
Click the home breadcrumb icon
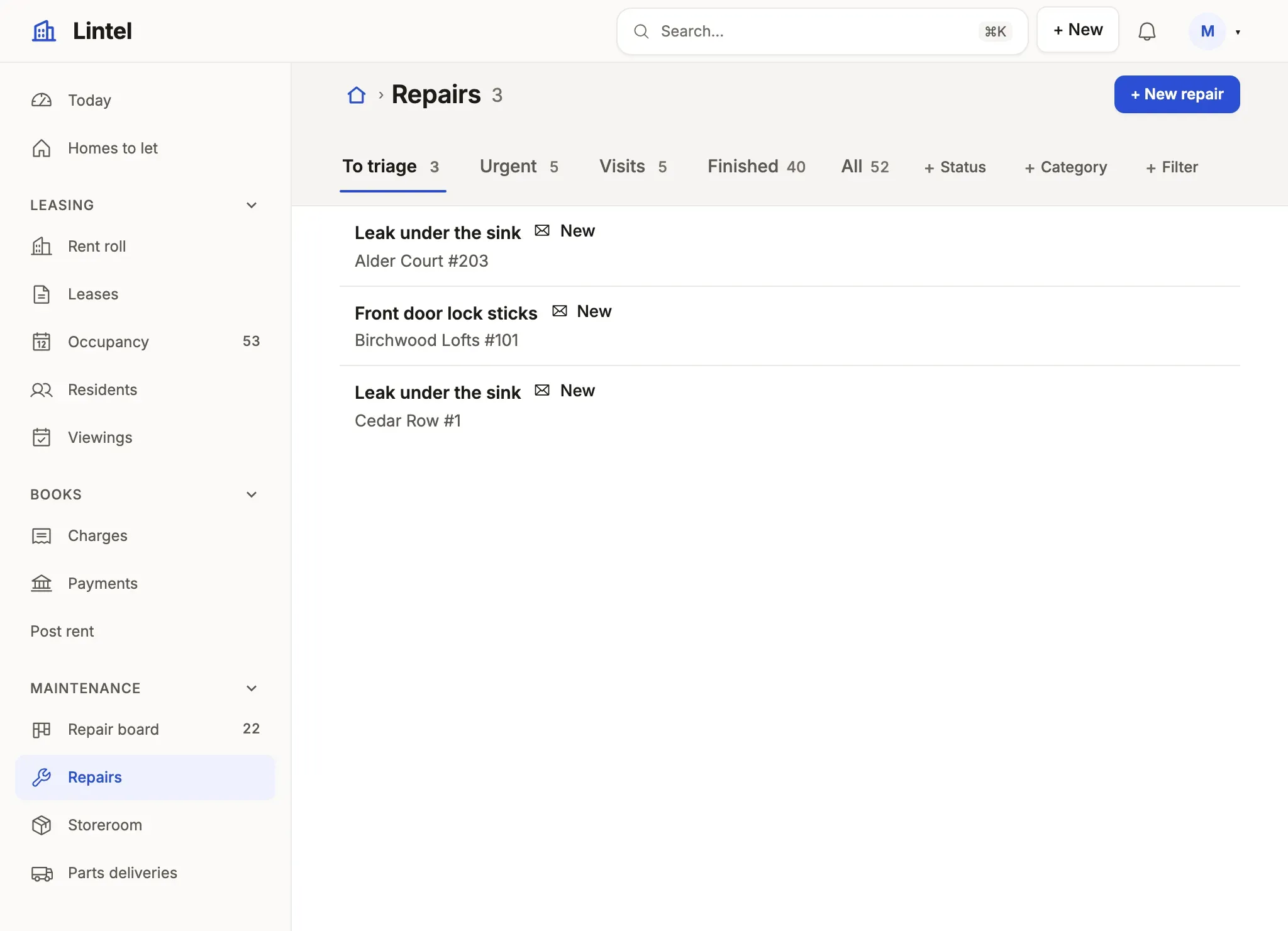[x=357, y=95]
